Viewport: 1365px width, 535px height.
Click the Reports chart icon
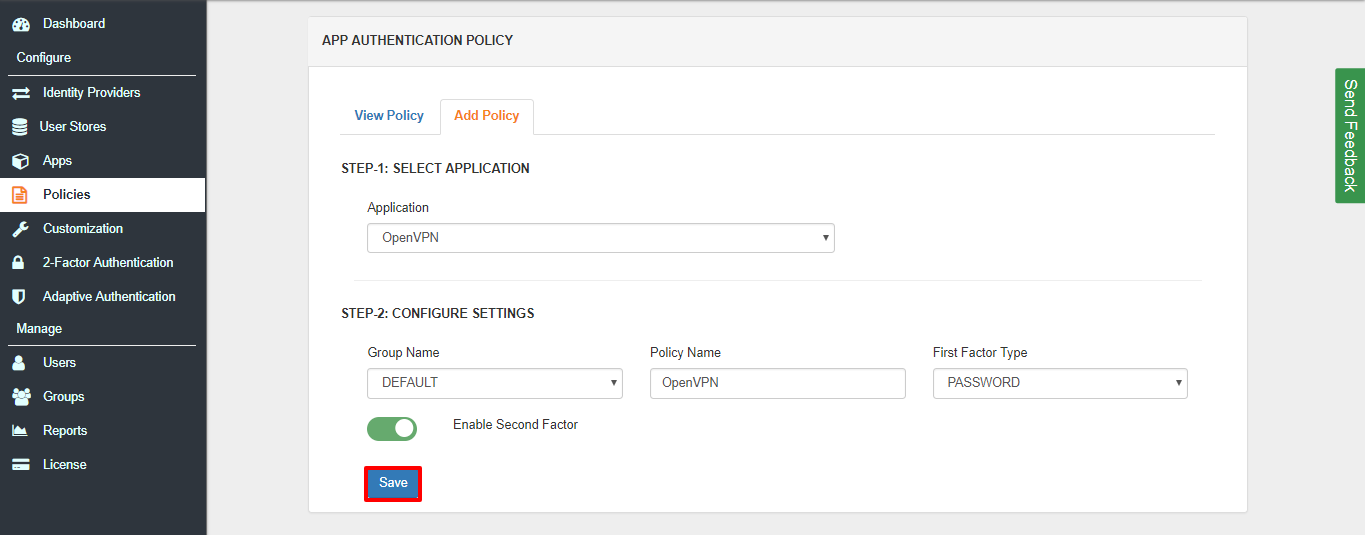[20, 431]
